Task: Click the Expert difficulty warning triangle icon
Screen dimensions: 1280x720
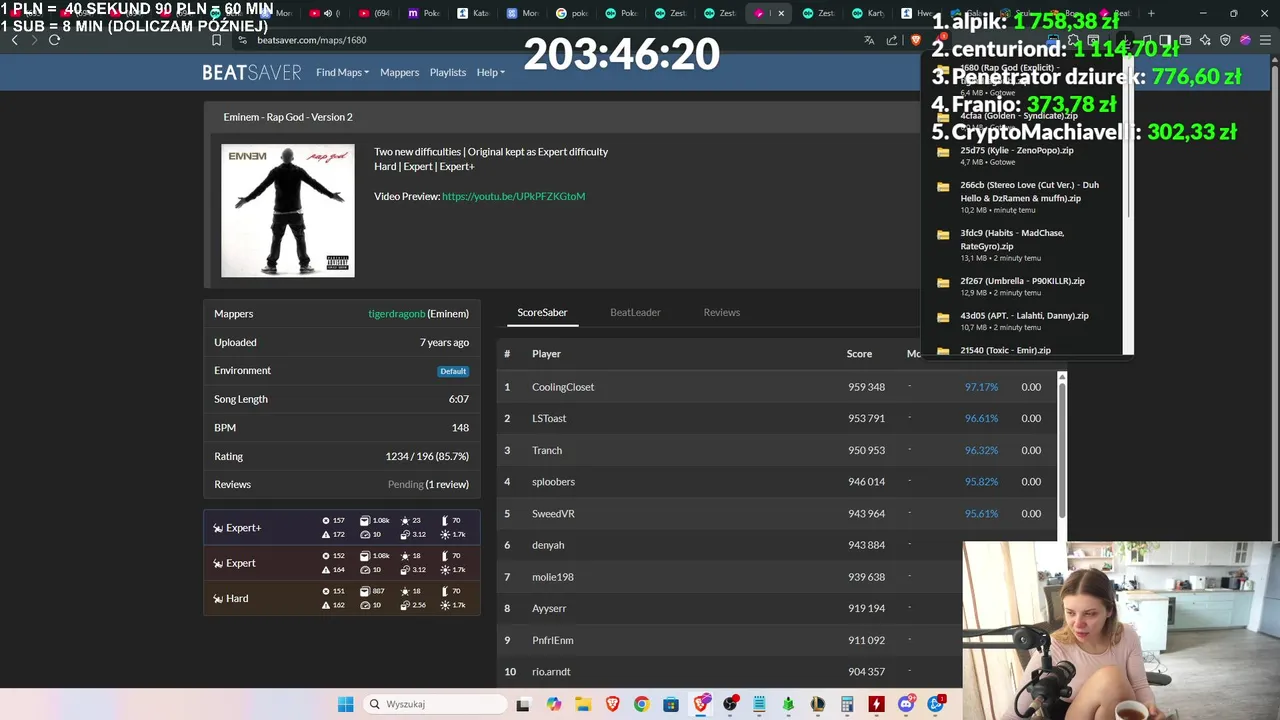Action: (x=326, y=570)
